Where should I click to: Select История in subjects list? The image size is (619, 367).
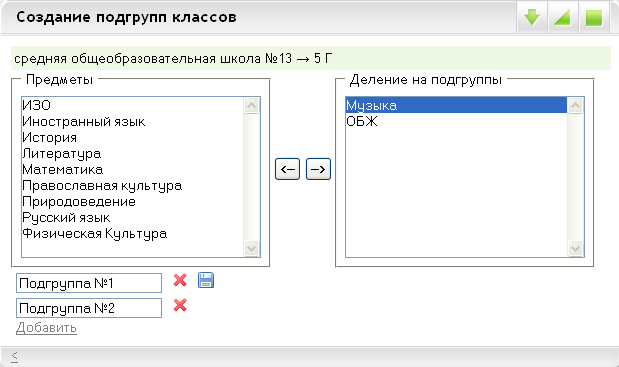coord(133,138)
